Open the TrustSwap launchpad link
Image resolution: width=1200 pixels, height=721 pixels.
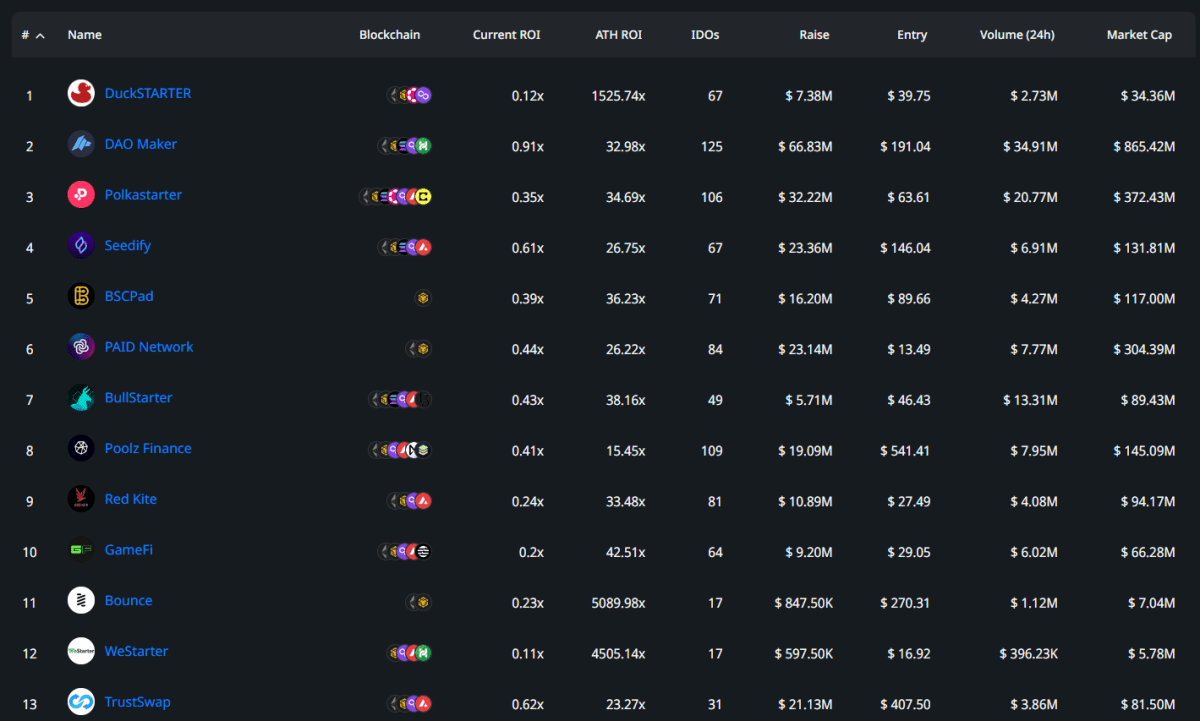[137, 702]
